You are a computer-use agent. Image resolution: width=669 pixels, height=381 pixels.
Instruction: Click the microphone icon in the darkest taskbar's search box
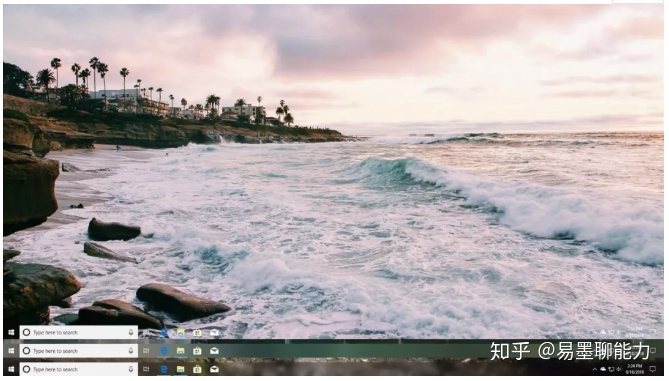pyautogui.click(x=131, y=369)
